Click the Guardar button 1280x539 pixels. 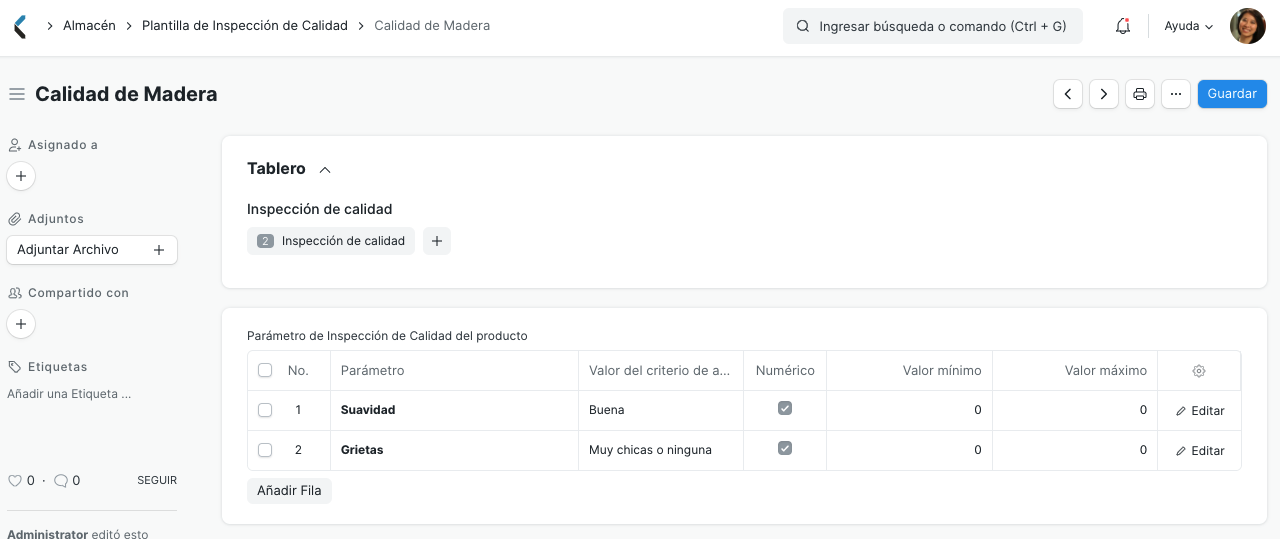click(x=1232, y=94)
